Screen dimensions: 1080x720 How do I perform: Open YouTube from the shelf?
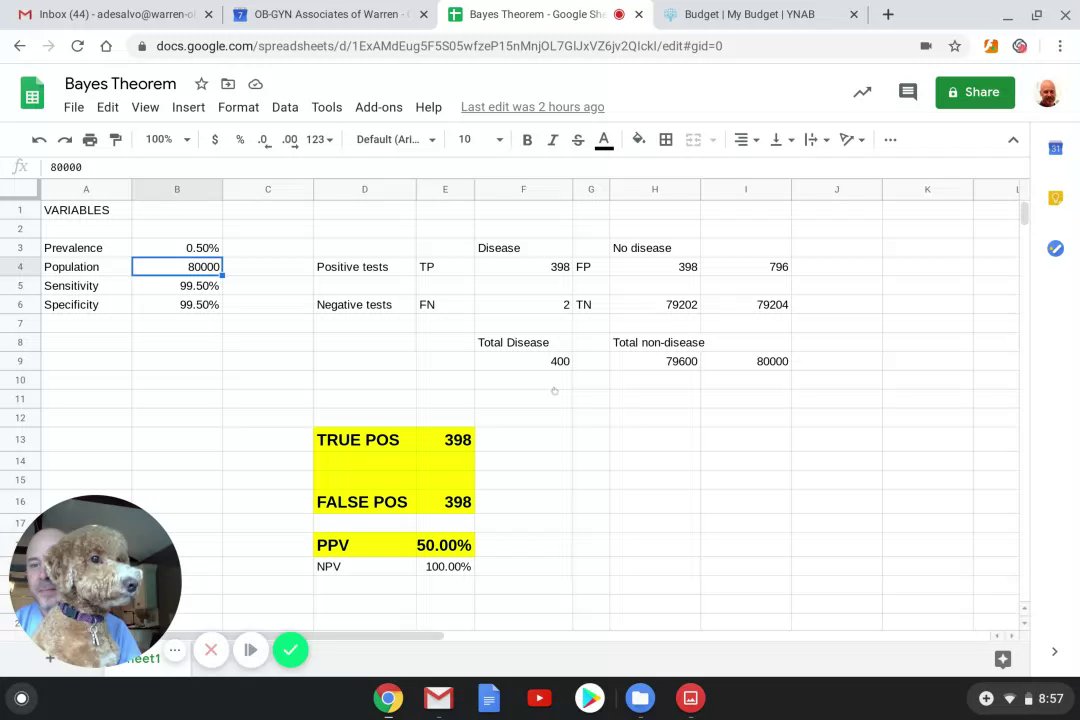coord(539,699)
